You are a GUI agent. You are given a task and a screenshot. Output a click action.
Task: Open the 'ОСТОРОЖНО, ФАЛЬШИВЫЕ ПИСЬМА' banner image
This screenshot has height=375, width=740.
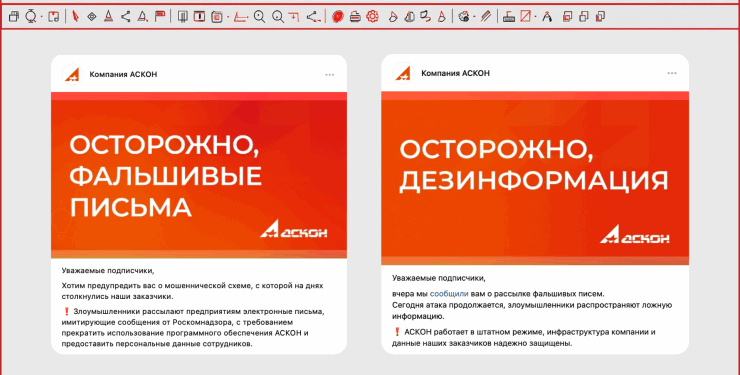pyautogui.click(x=199, y=175)
